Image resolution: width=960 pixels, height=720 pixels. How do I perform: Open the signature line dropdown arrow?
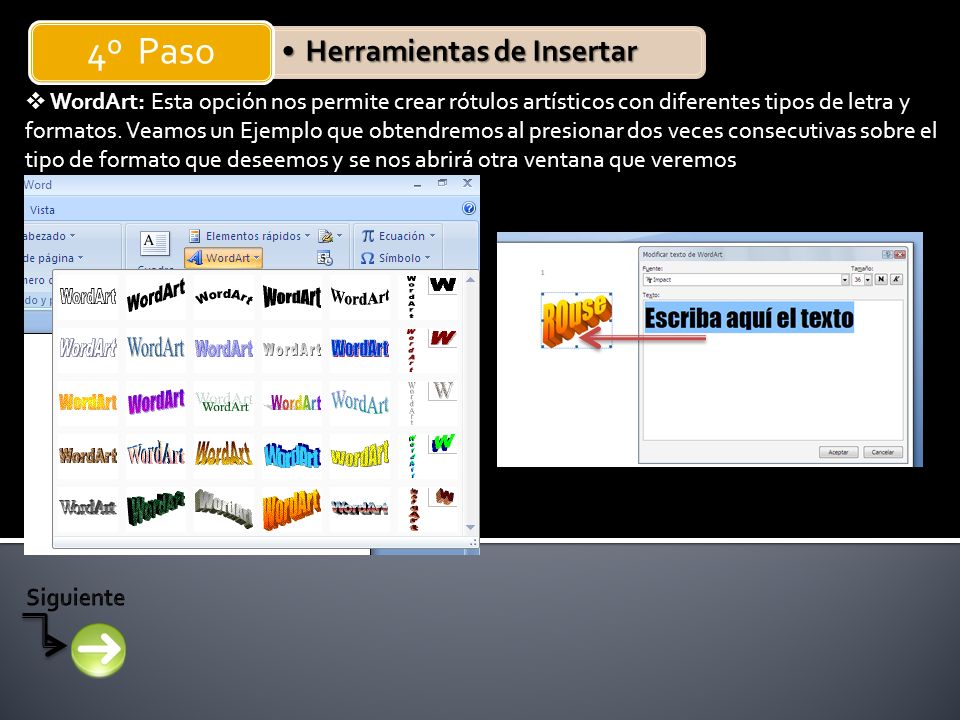[x=340, y=236]
